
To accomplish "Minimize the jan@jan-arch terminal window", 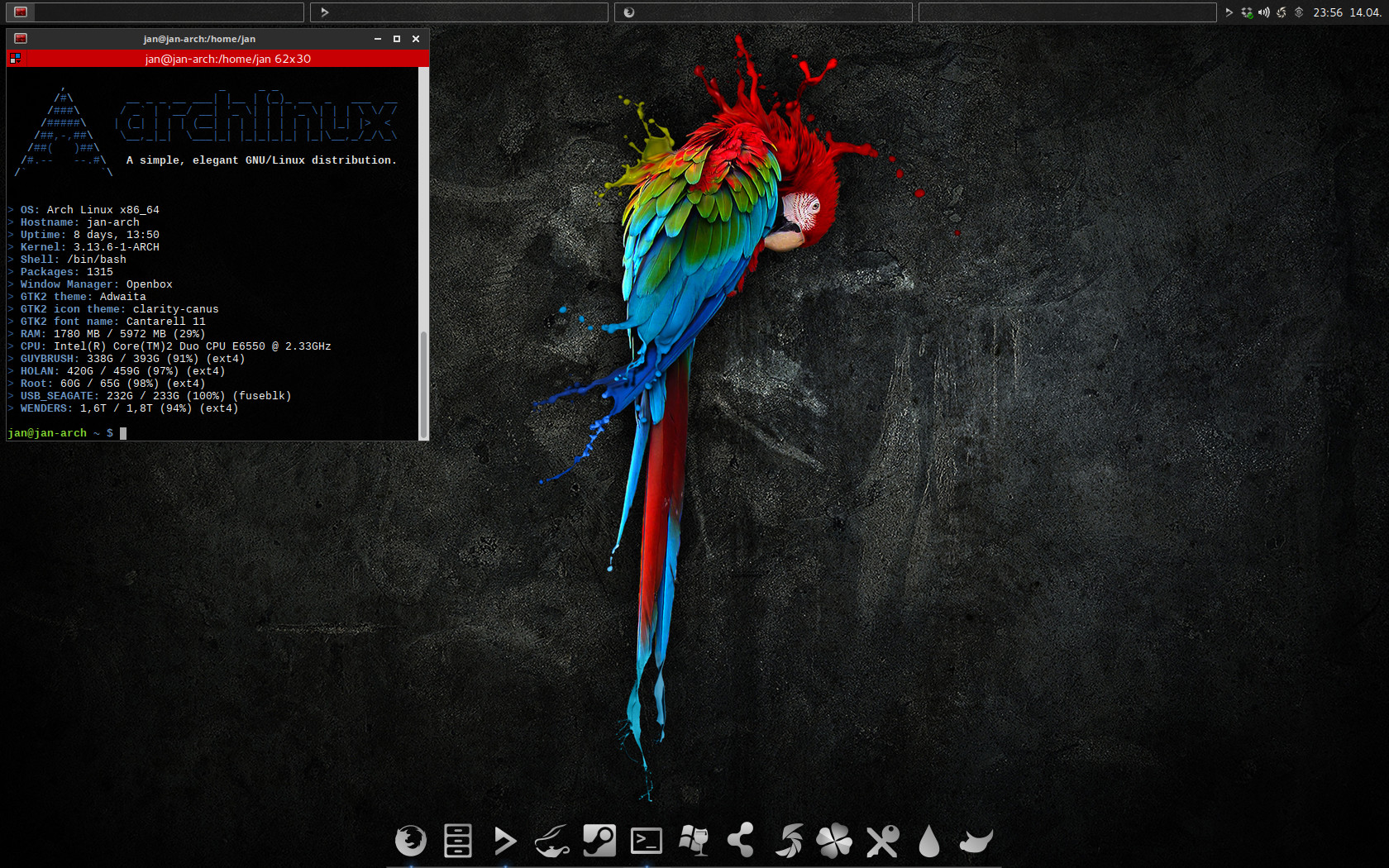I will 378,39.
